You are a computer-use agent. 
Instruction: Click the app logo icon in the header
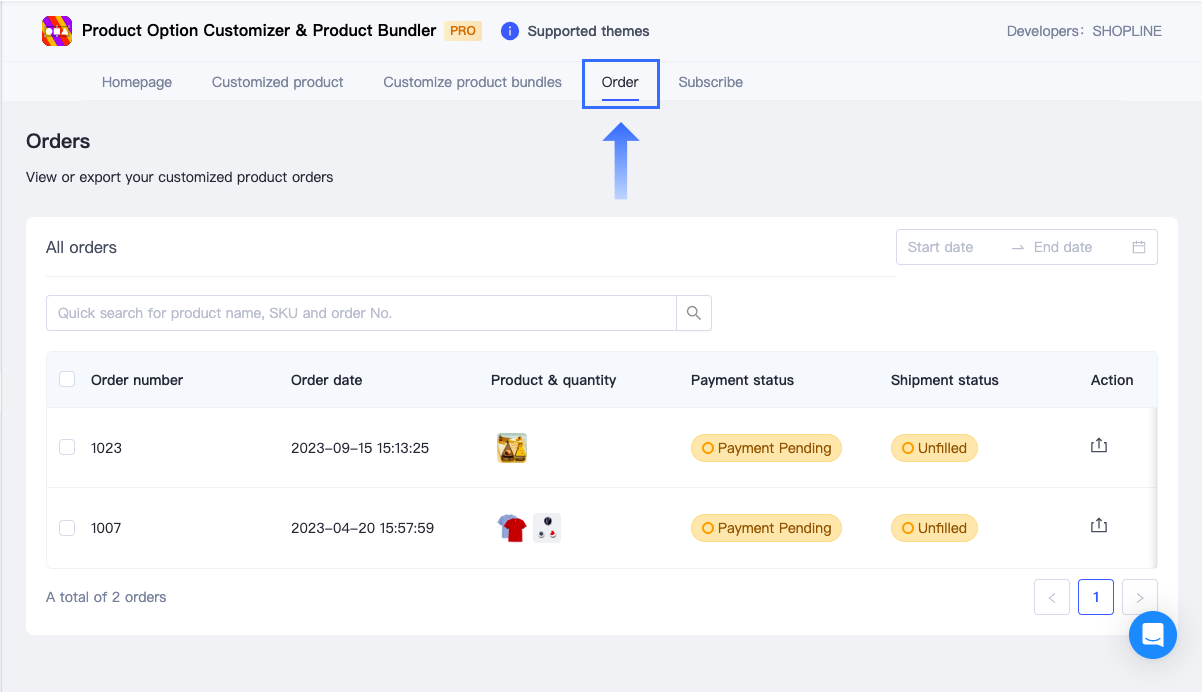(57, 31)
